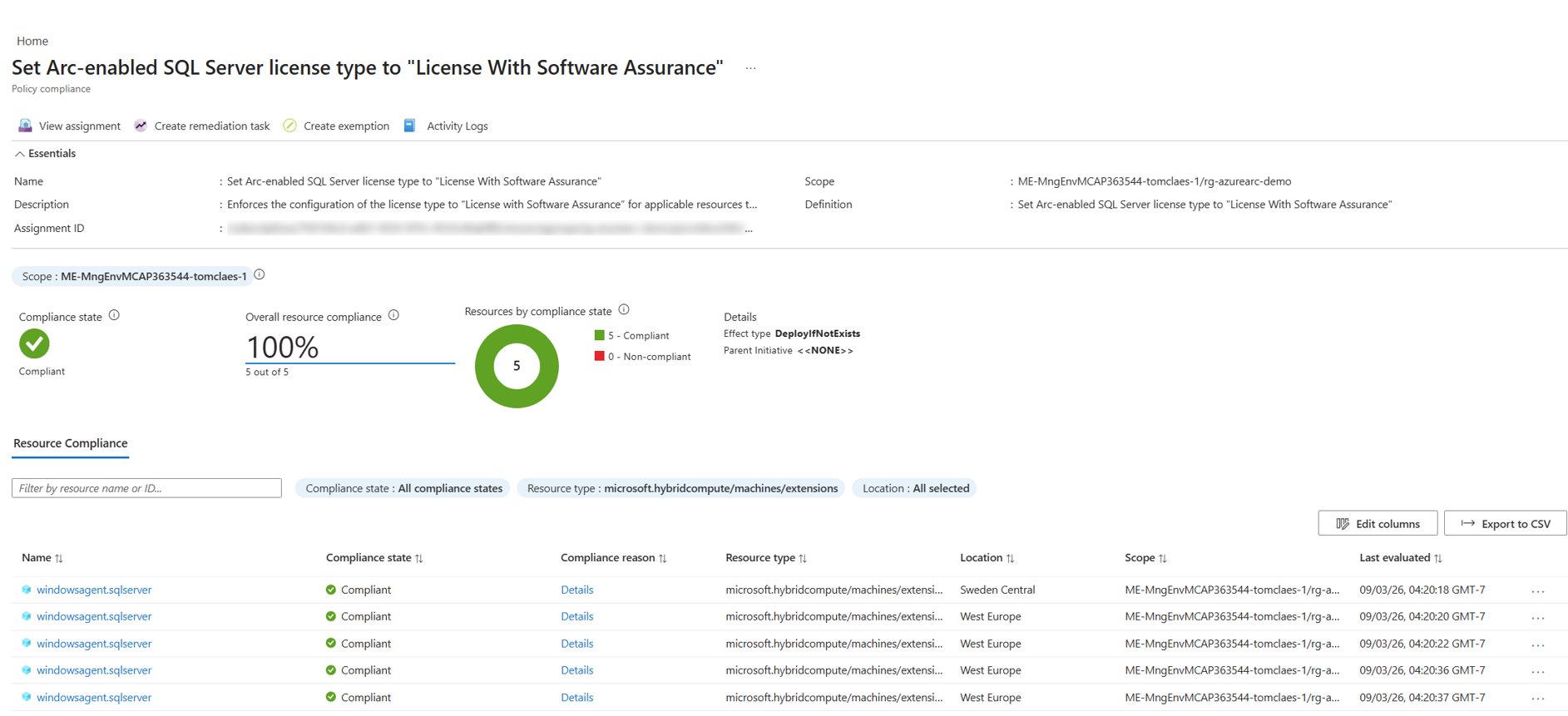The height and width of the screenshot is (716, 1568).
Task: Open the Compliance state filter
Action: [x=403, y=488]
